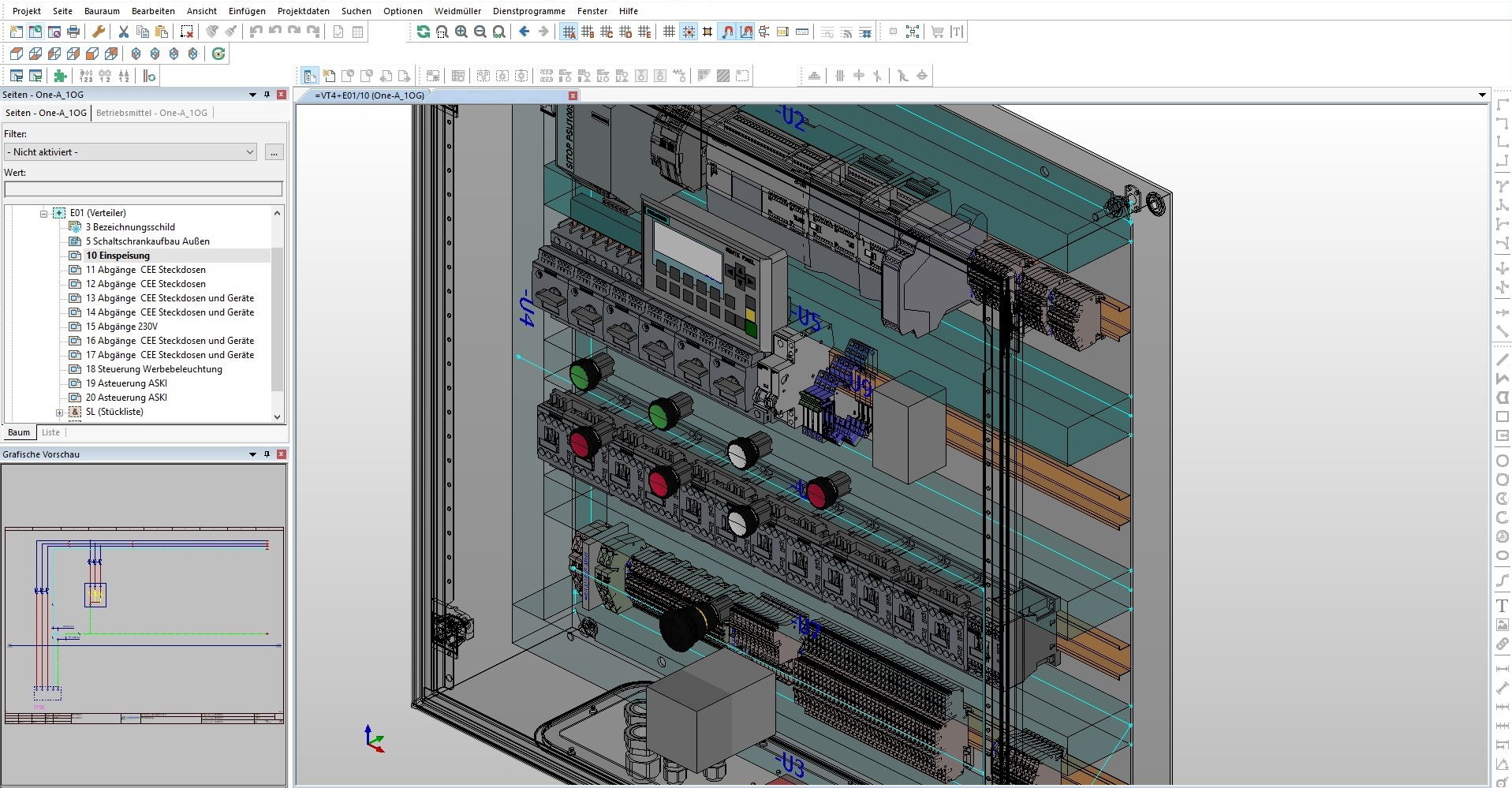Open the Projekt menu
Image resolution: width=1512 pixels, height=788 pixels.
click(27, 11)
